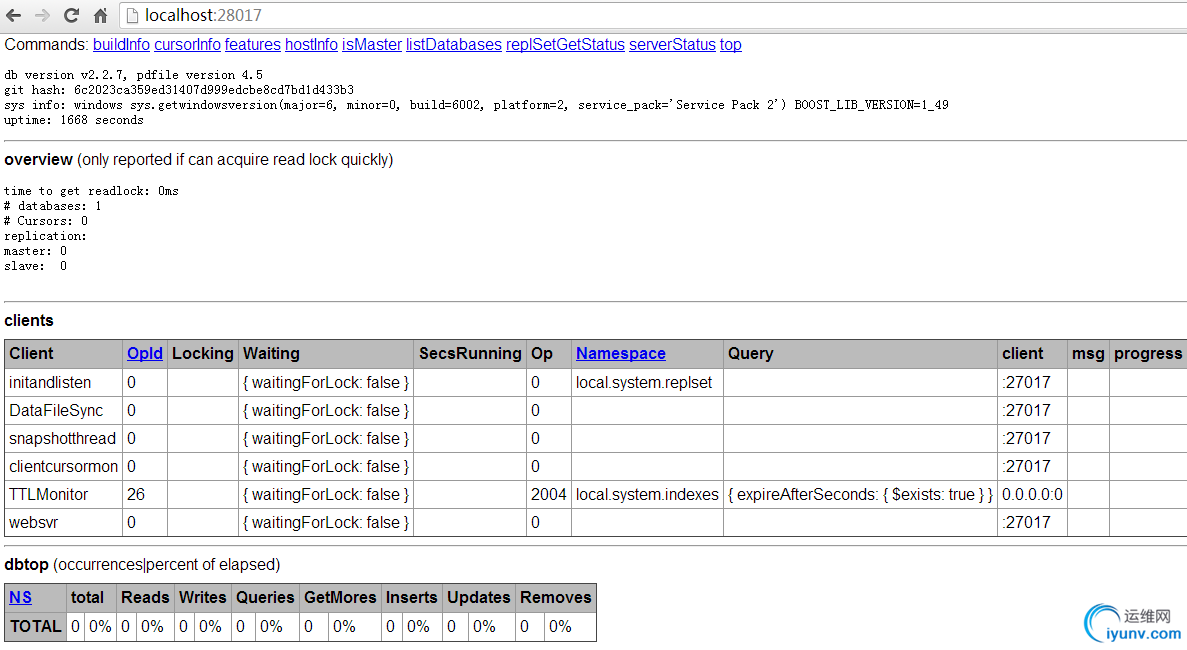Select the websvr client cell

click(x=64, y=523)
